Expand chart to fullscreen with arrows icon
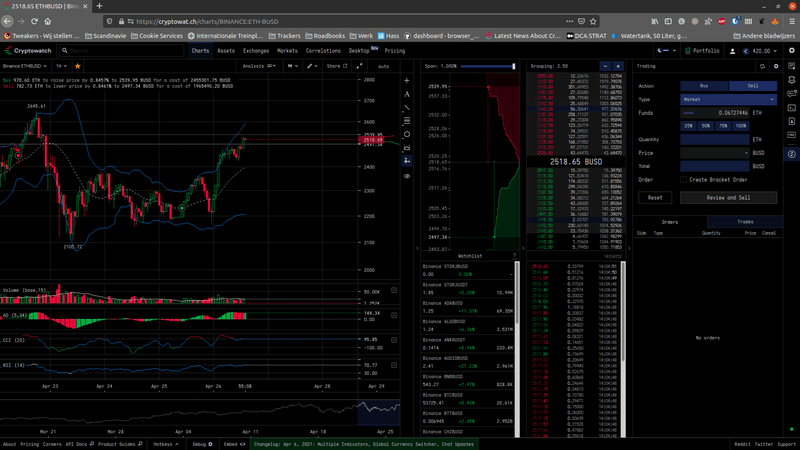The width and height of the screenshot is (800, 450). pyautogui.click(x=359, y=66)
